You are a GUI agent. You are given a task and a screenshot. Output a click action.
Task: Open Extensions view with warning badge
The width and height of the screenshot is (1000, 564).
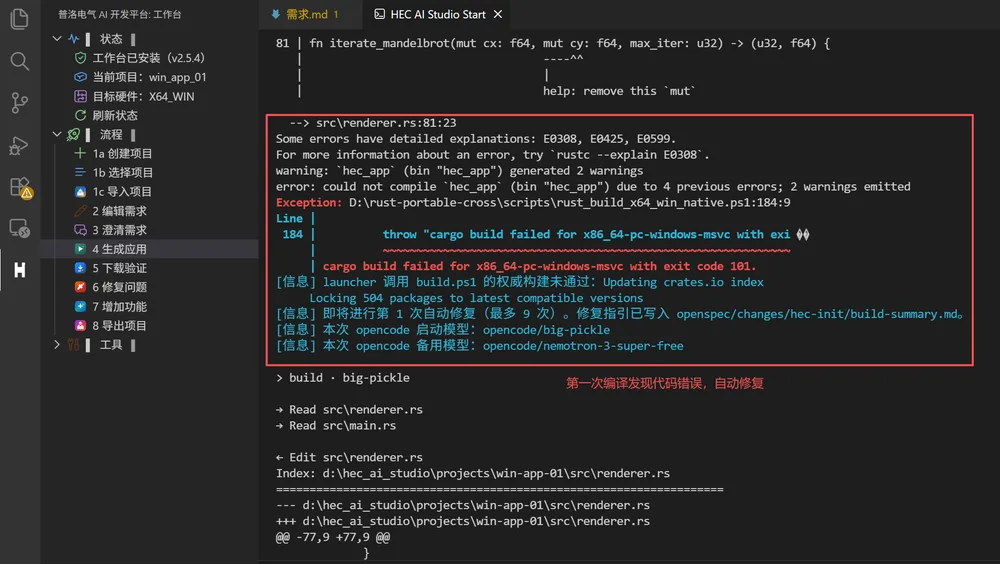(x=20, y=188)
